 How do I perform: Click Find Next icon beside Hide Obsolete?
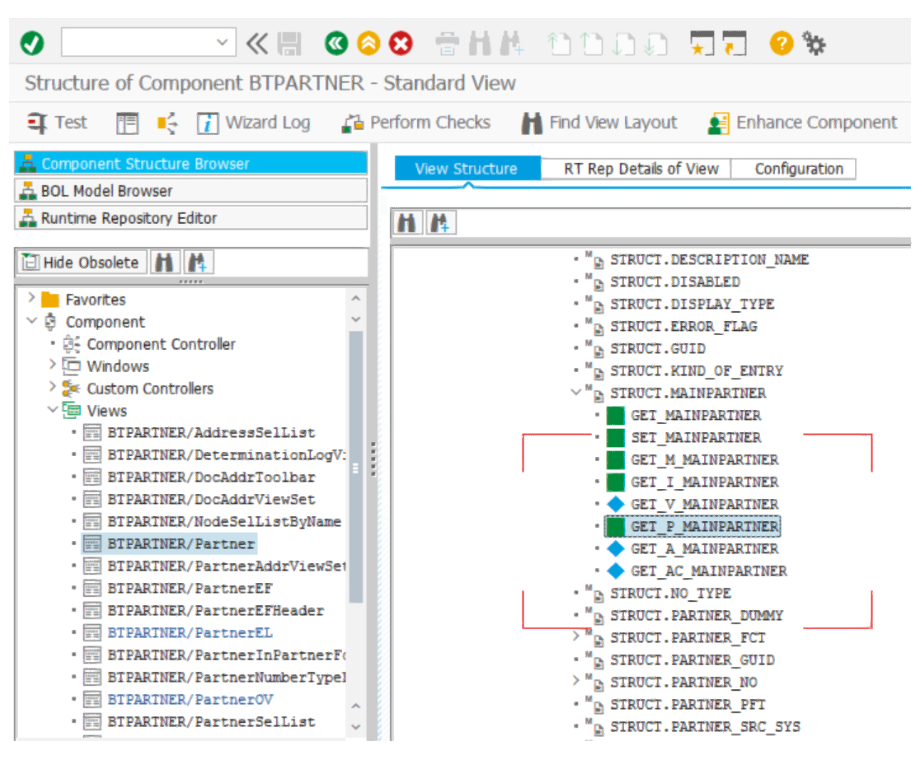[x=198, y=263]
